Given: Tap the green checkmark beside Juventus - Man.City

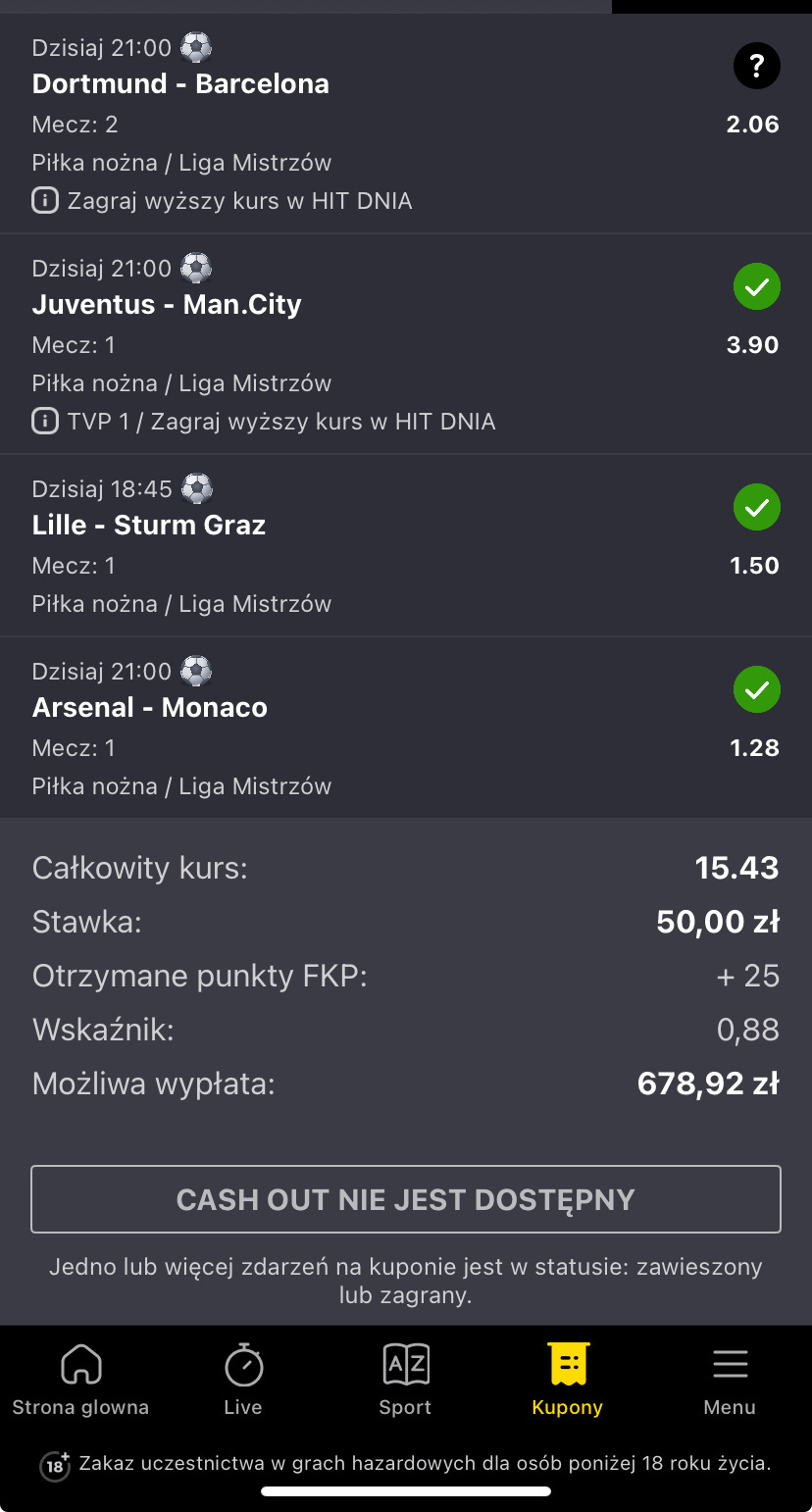Looking at the screenshot, I should pyautogui.click(x=756, y=287).
